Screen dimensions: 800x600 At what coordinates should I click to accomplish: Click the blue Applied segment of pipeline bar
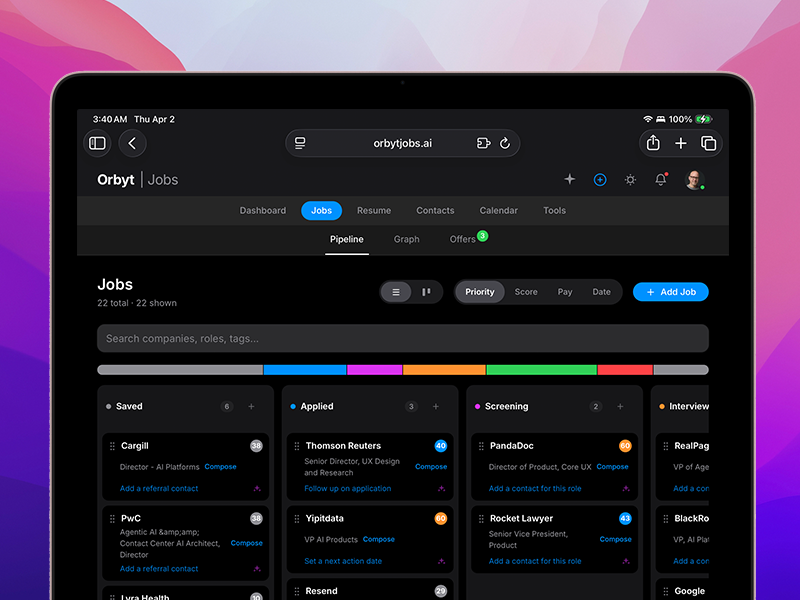pos(305,370)
